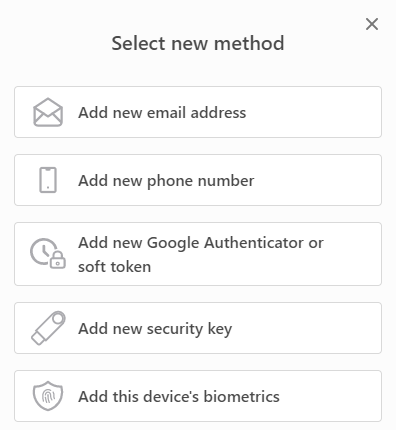Screen dimensions: 396x430
Task: Click the "Add this device's biometrics" text
Action: tap(179, 397)
